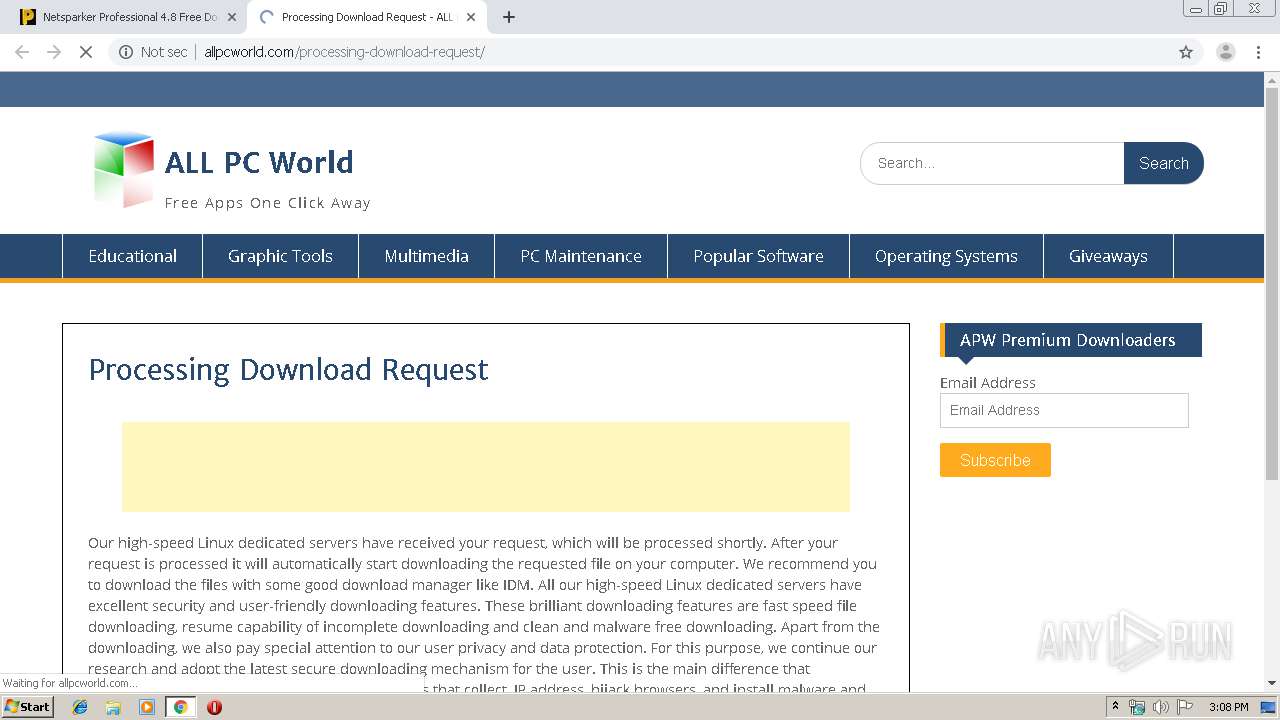Viewport: 1280px width, 720px height.
Task: Open the media player taskbar icon
Action: tap(147, 707)
